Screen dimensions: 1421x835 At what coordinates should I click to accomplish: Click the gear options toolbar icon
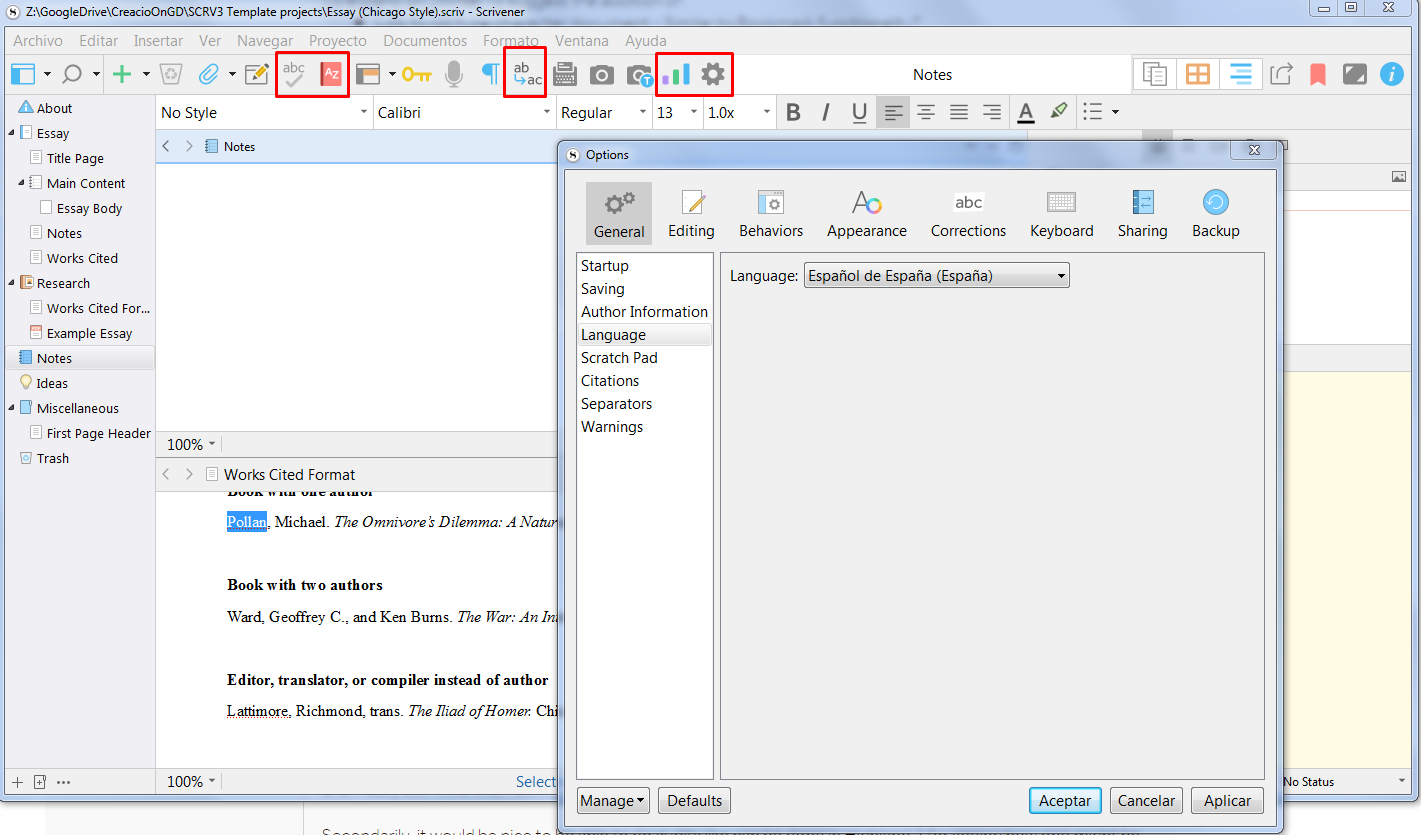[712, 74]
